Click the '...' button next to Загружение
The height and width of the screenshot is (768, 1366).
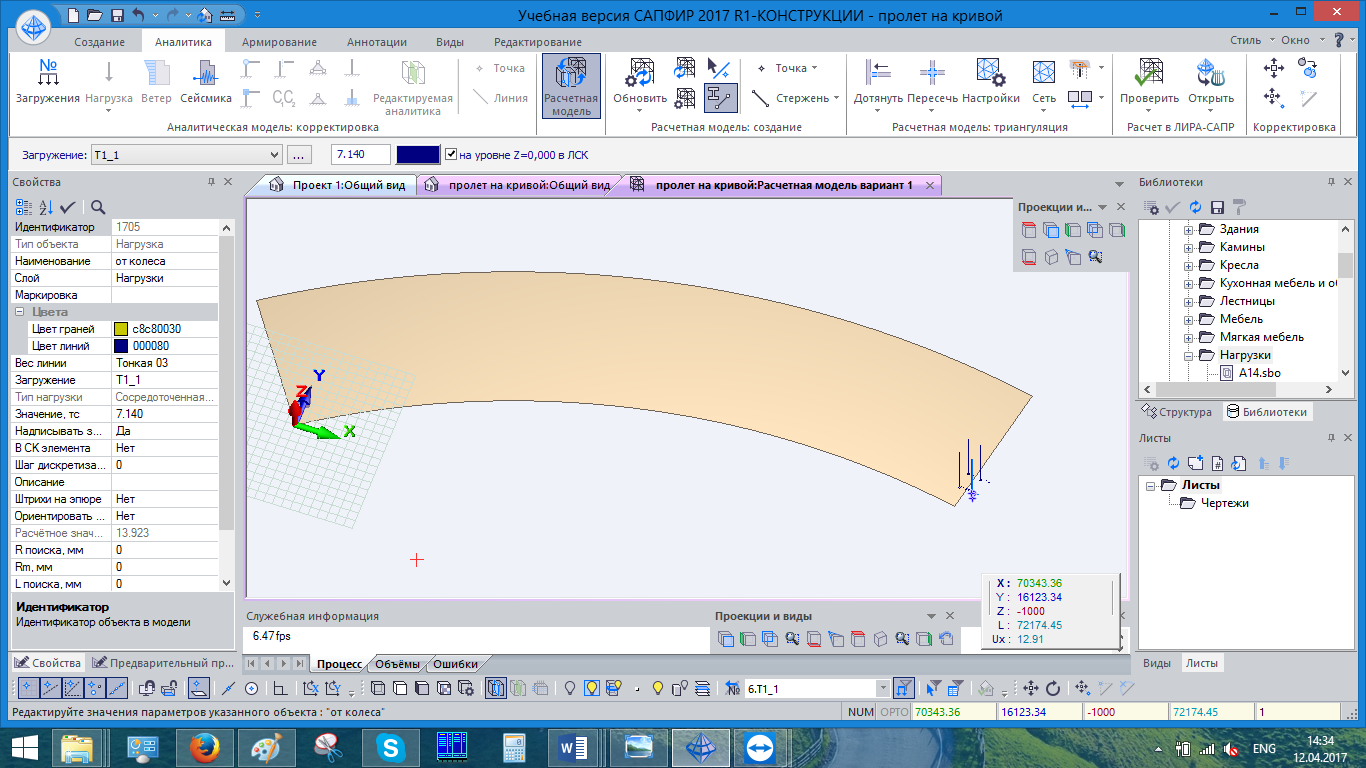tap(300, 155)
